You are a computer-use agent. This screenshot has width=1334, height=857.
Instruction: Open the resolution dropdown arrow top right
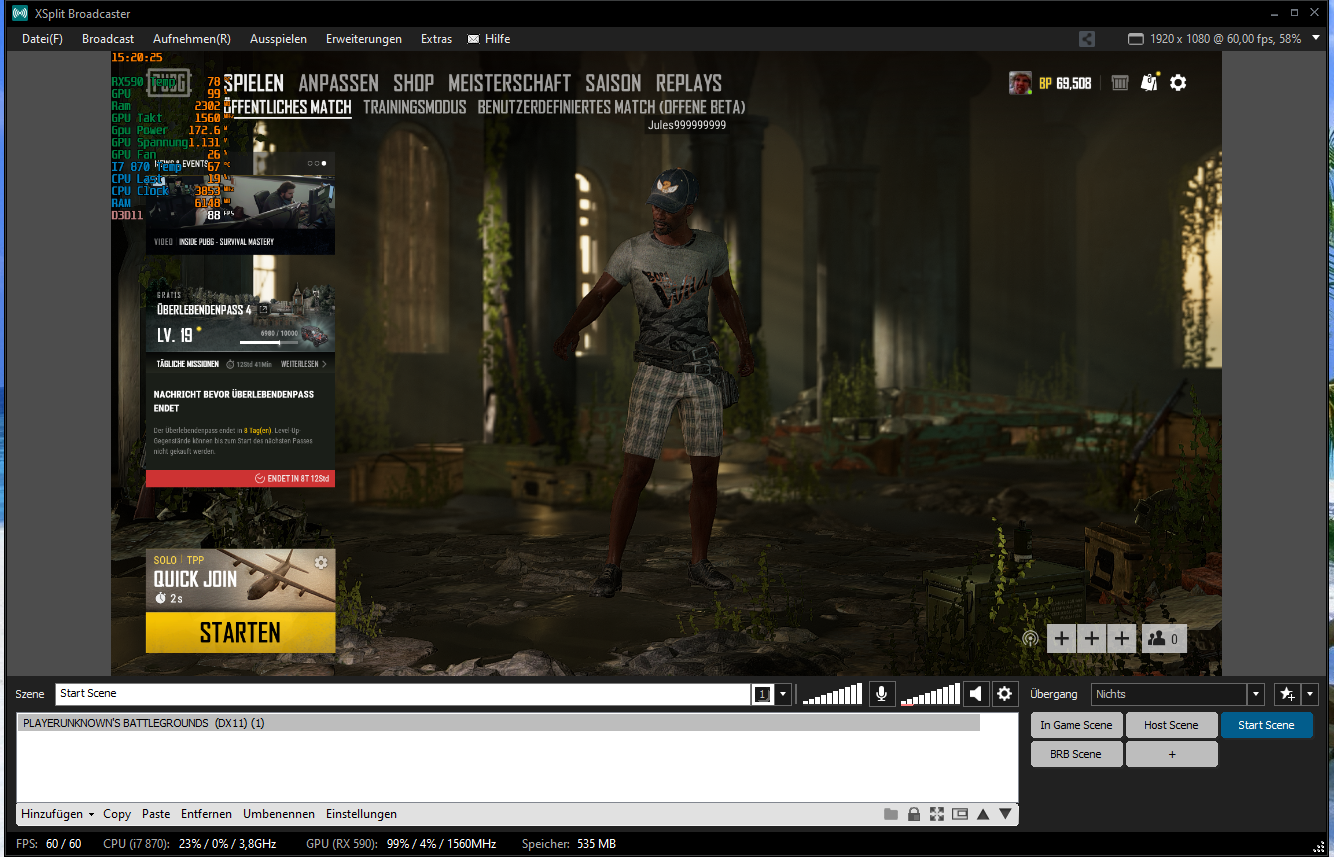1316,39
